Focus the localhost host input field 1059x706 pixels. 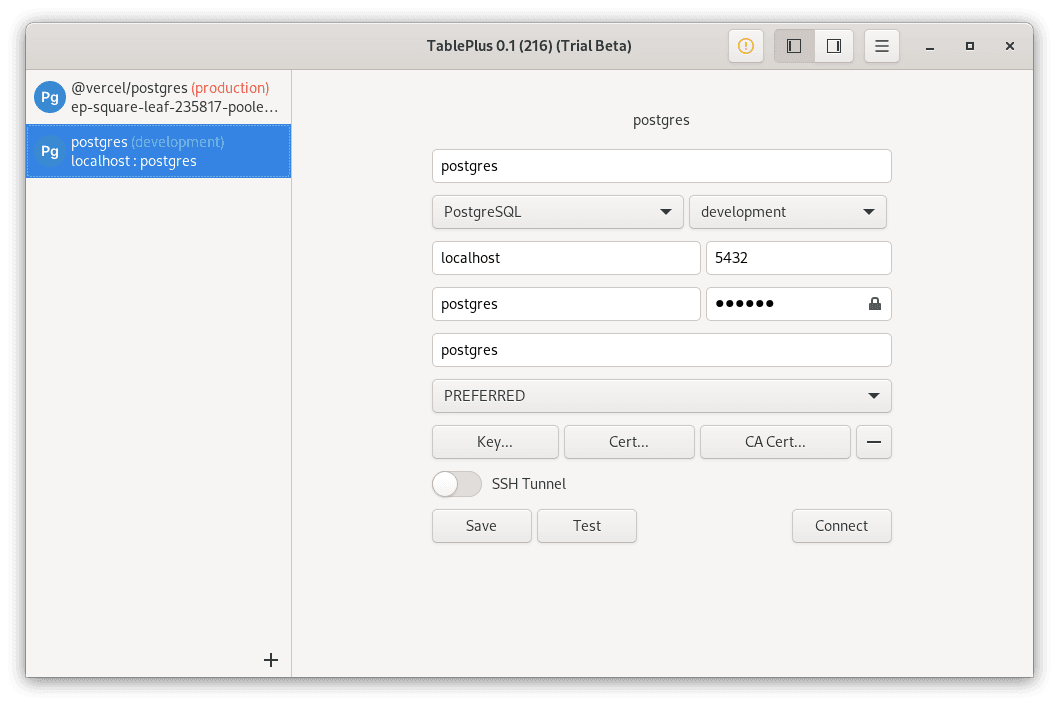tap(566, 258)
